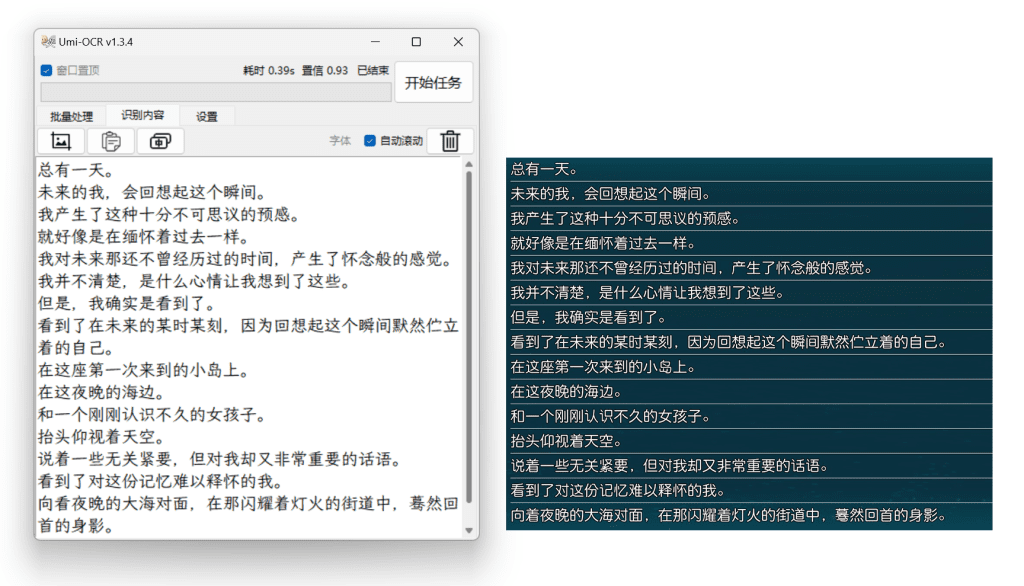The height and width of the screenshot is (586, 1024).
Task: Activate the screenshot capture icon
Action: coord(158,140)
